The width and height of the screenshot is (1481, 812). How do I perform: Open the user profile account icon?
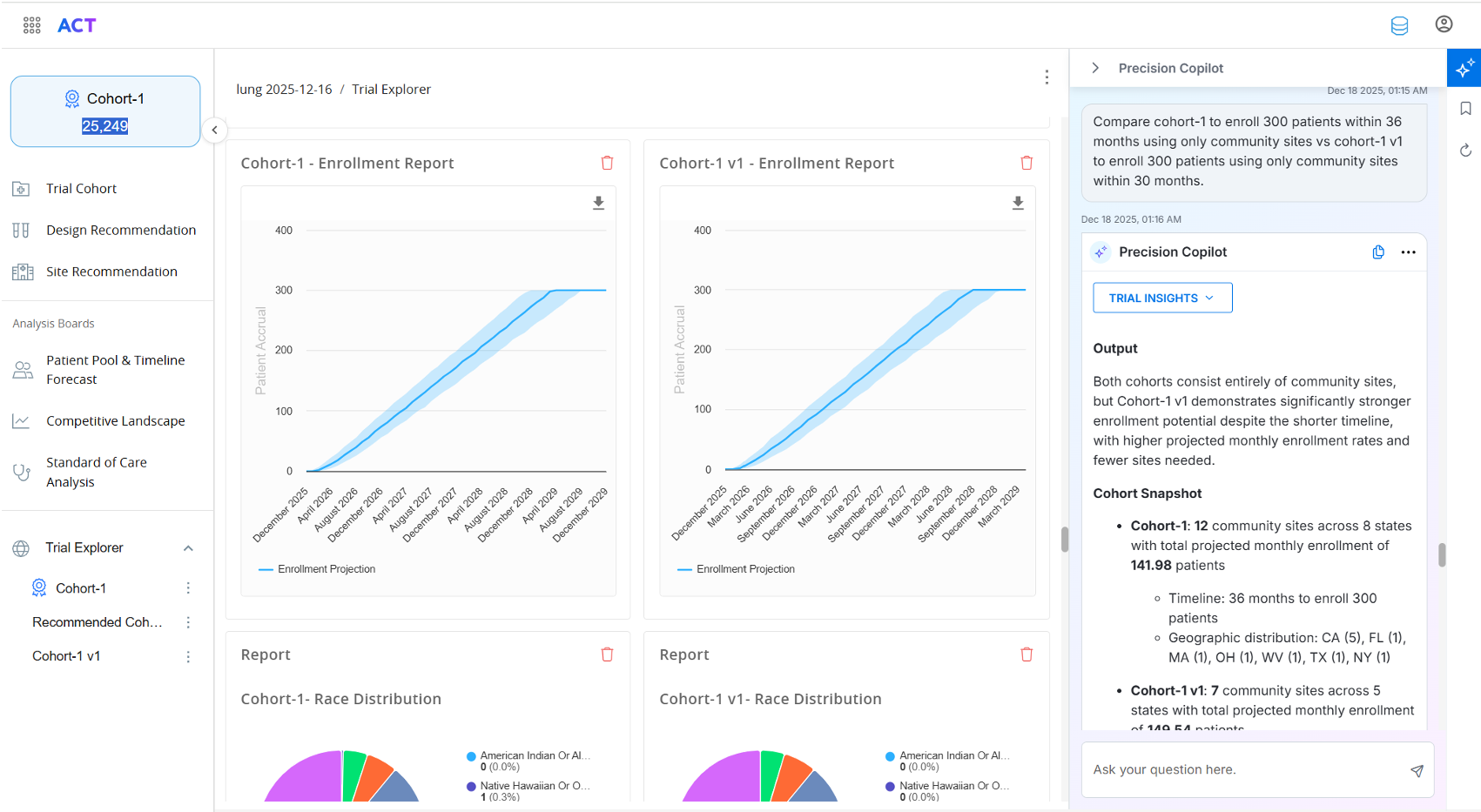1444,24
